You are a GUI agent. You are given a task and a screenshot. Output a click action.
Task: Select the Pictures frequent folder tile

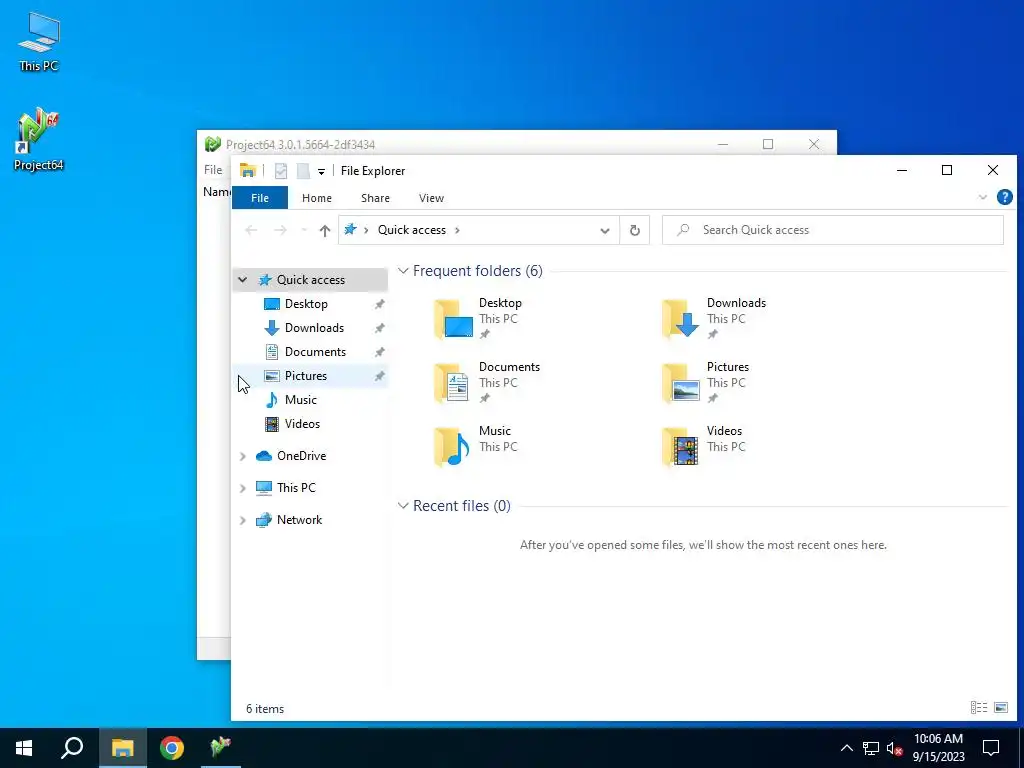[x=705, y=383]
